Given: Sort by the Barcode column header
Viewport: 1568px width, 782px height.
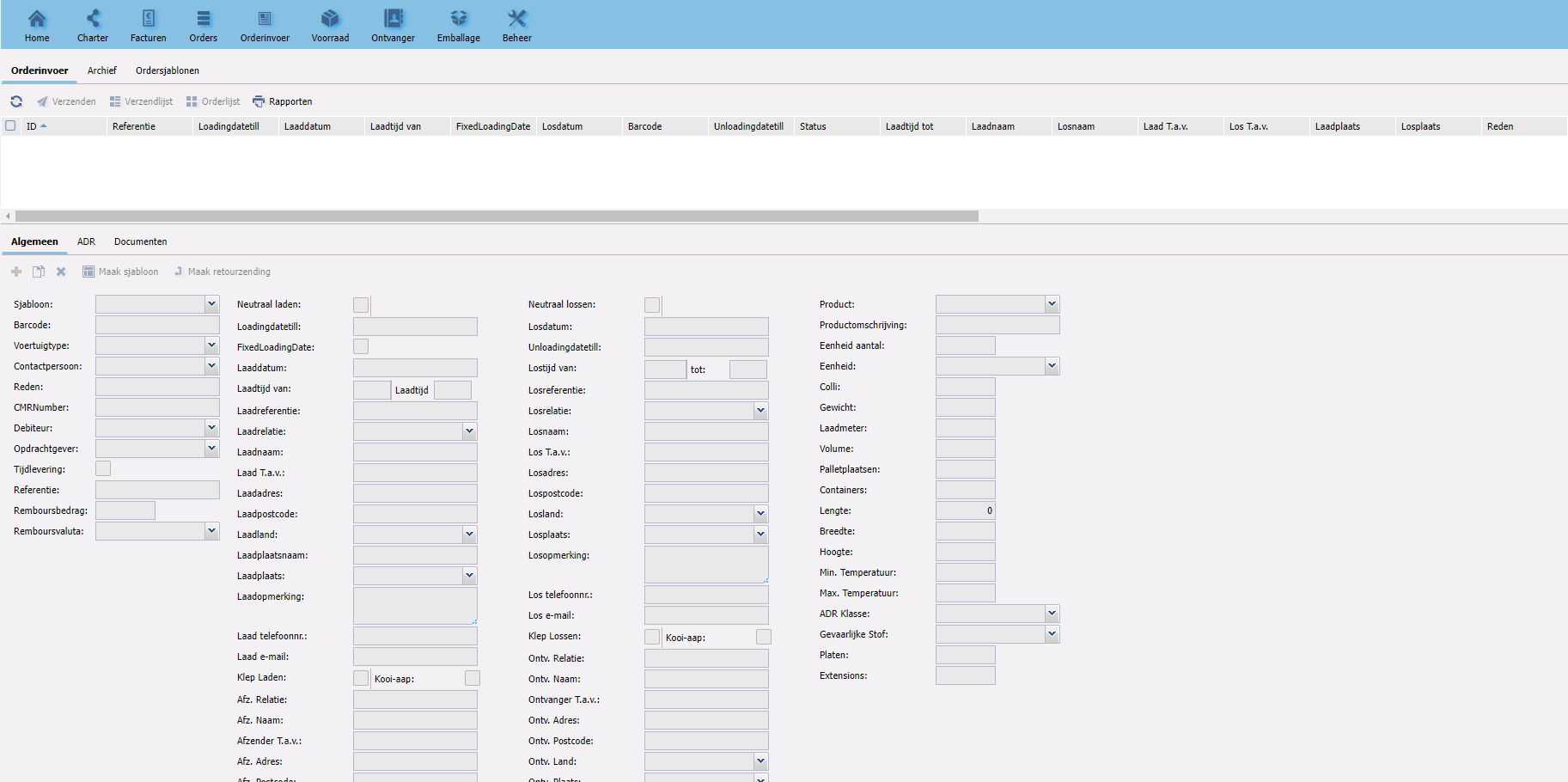Looking at the screenshot, I should (x=665, y=126).
